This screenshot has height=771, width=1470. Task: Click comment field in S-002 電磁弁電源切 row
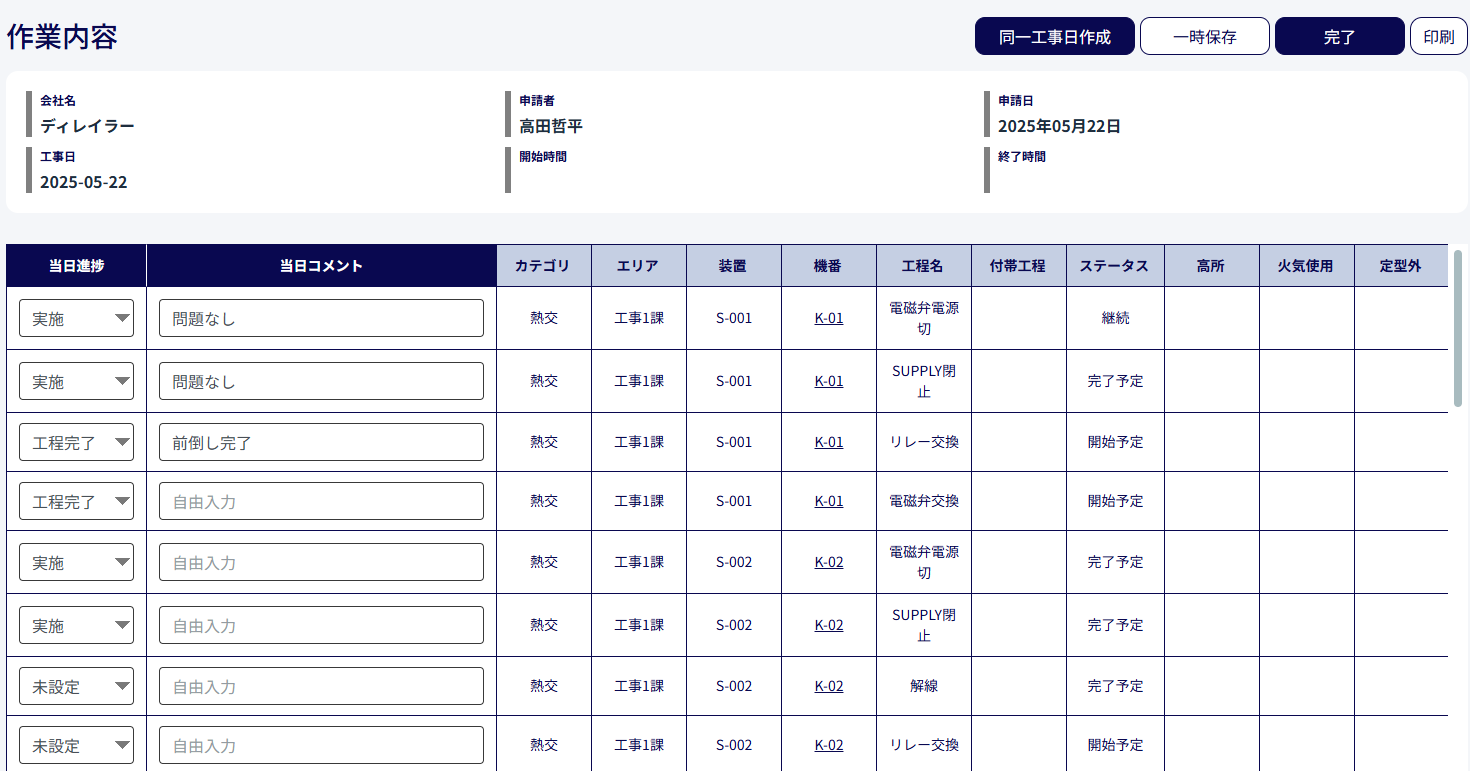321,562
